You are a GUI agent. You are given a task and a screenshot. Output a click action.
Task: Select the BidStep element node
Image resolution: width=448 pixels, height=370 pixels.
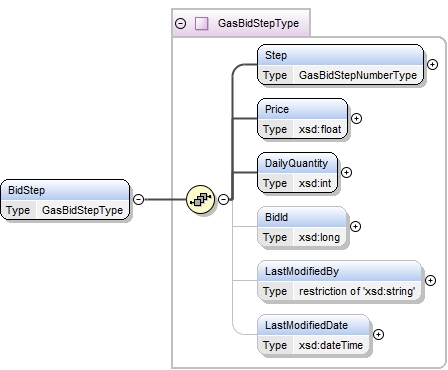click(65, 200)
